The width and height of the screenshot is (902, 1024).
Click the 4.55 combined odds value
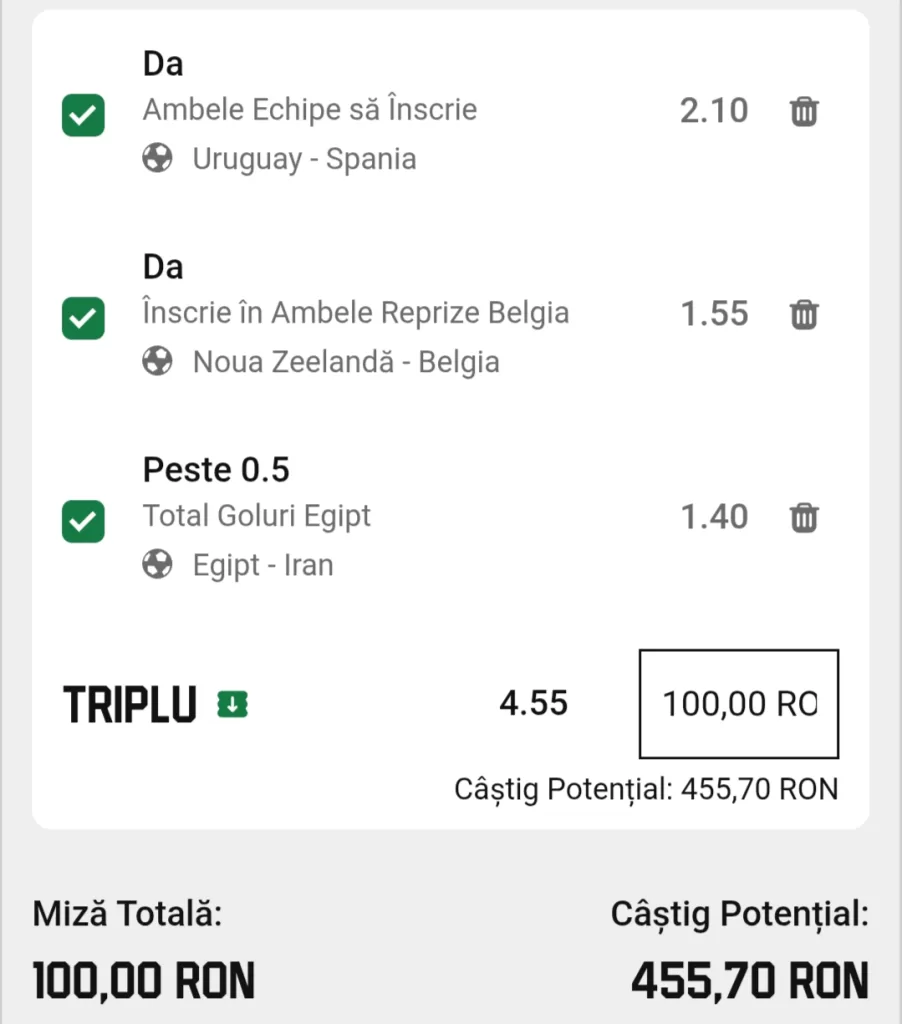tap(534, 703)
